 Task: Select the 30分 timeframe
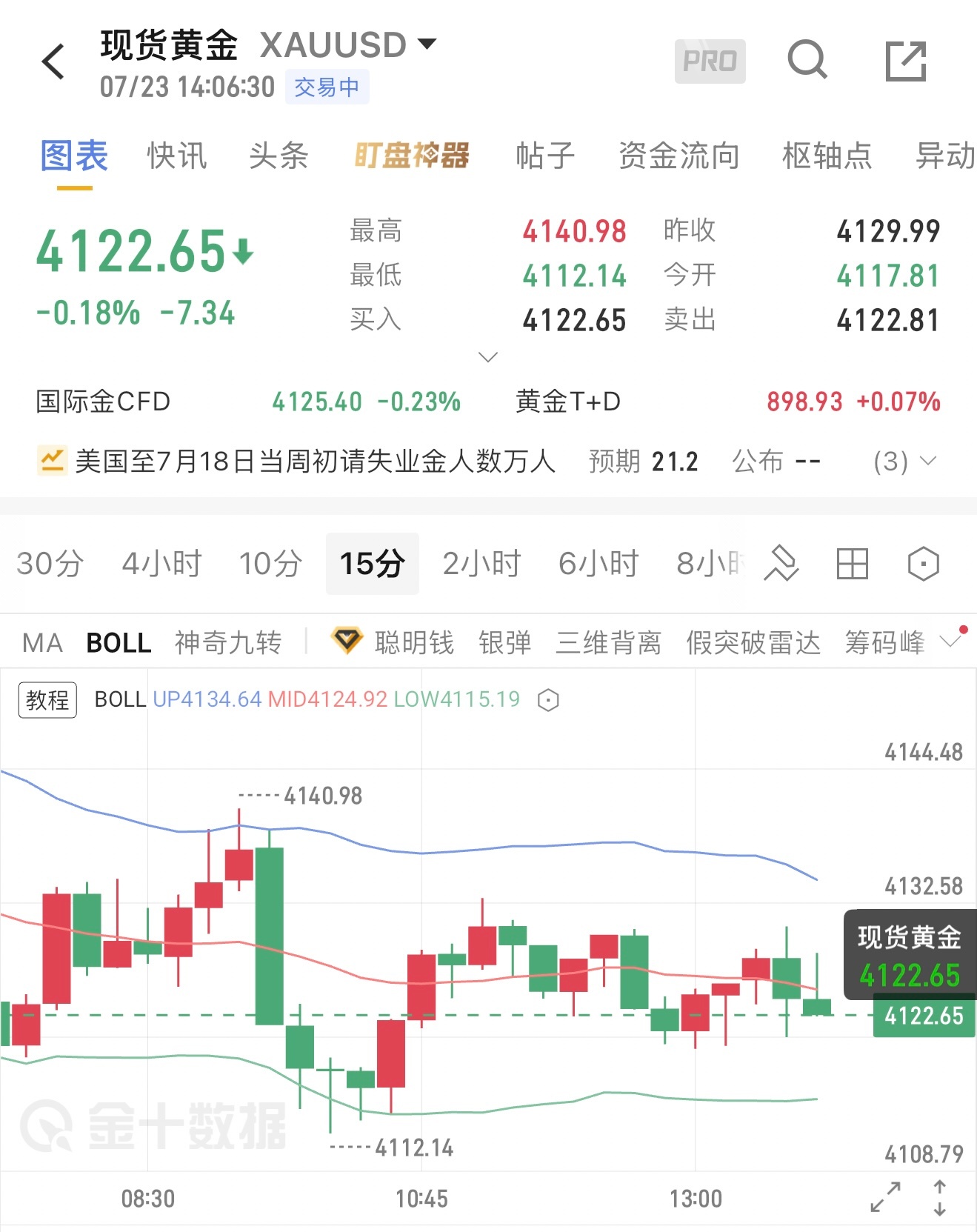(x=50, y=564)
